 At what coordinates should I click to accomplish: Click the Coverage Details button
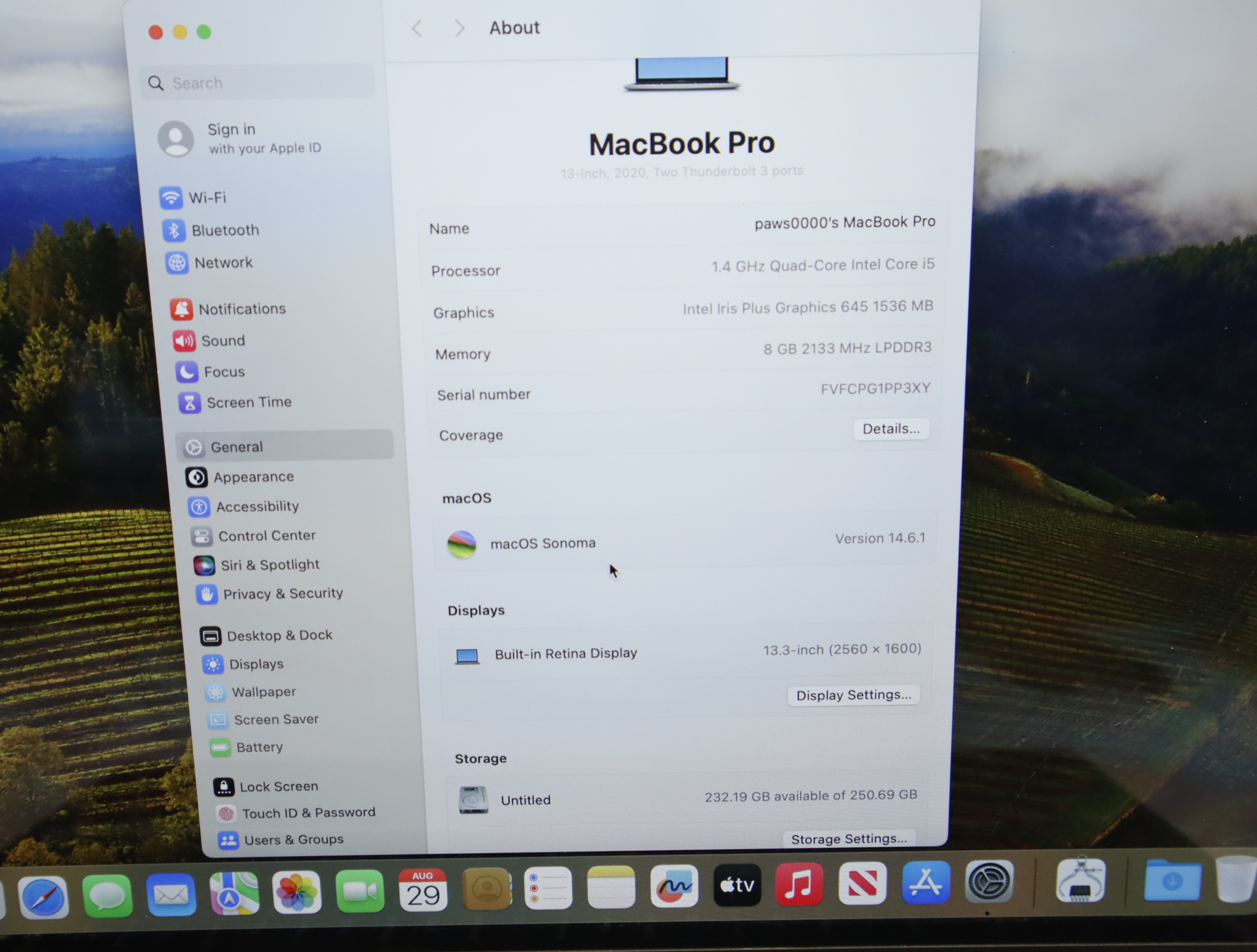pyautogui.click(x=890, y=429)
